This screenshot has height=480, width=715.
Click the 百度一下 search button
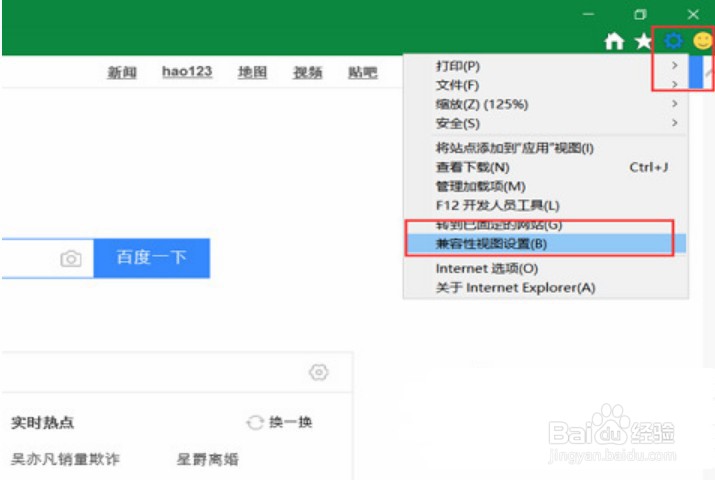point(152,258)
